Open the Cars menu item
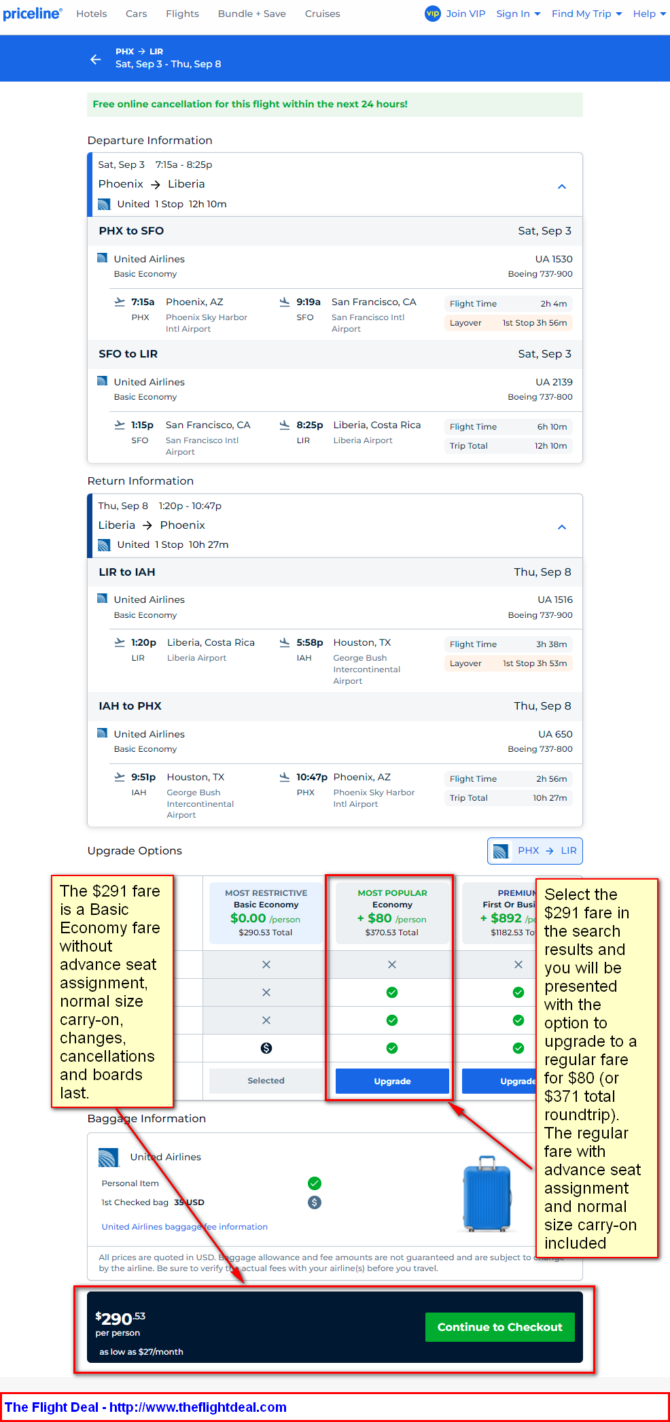Image resolution: width=670 pixels, height=1422 pixels. 136,14
